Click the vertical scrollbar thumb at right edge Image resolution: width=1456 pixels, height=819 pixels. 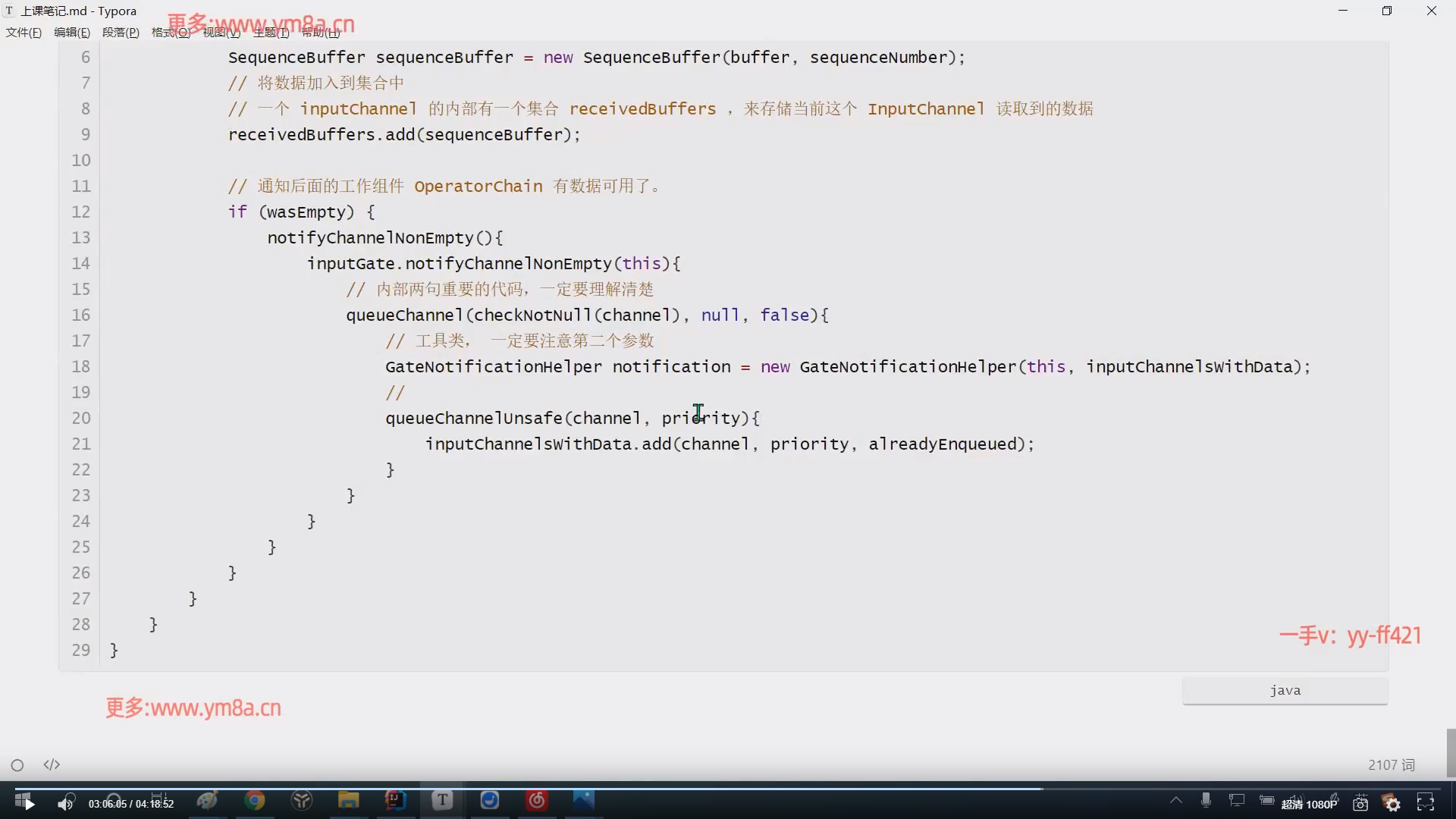[x=1451, y=752]
